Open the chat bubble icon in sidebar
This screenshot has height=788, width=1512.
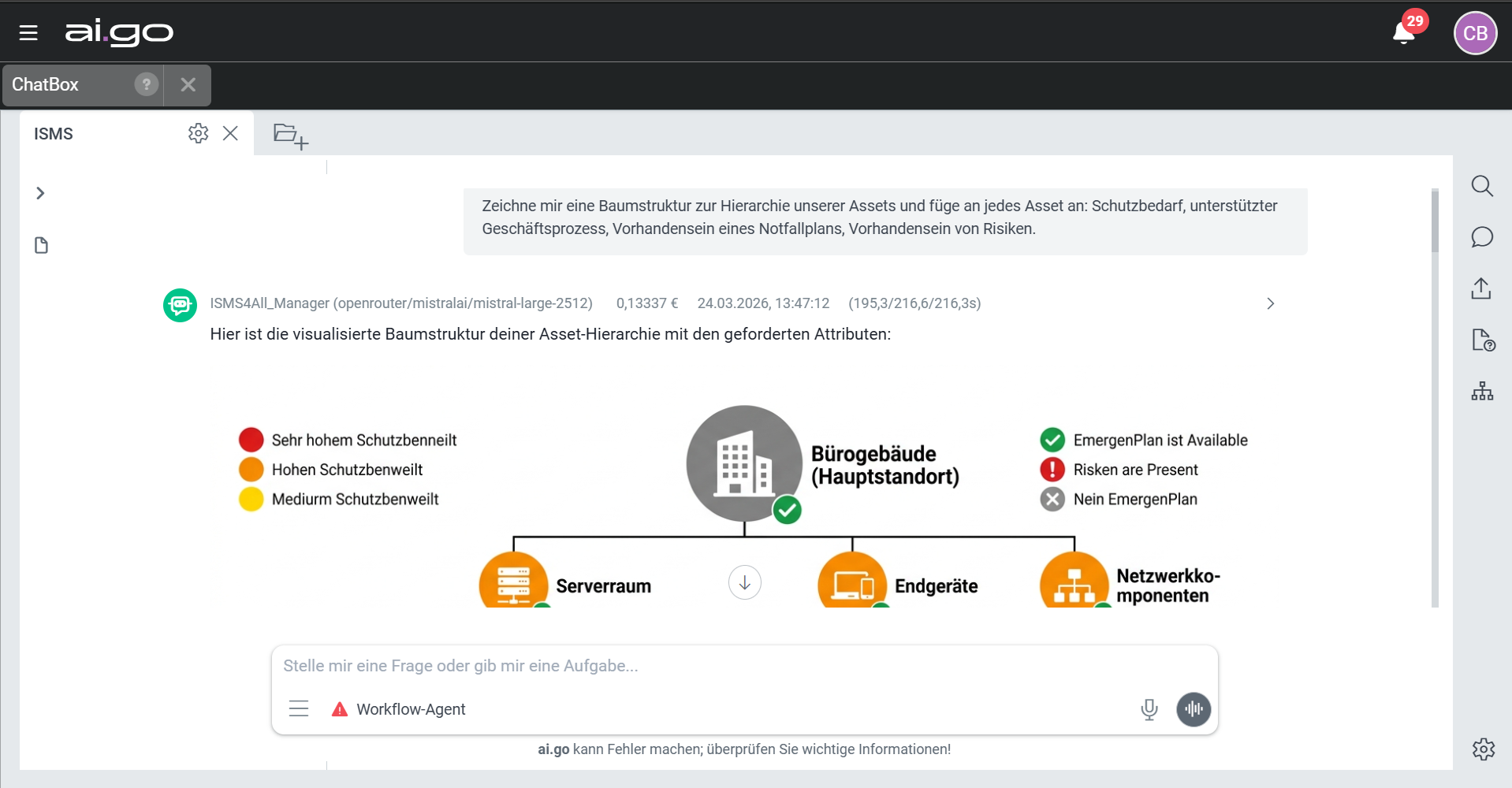[x=1482, y=237]
